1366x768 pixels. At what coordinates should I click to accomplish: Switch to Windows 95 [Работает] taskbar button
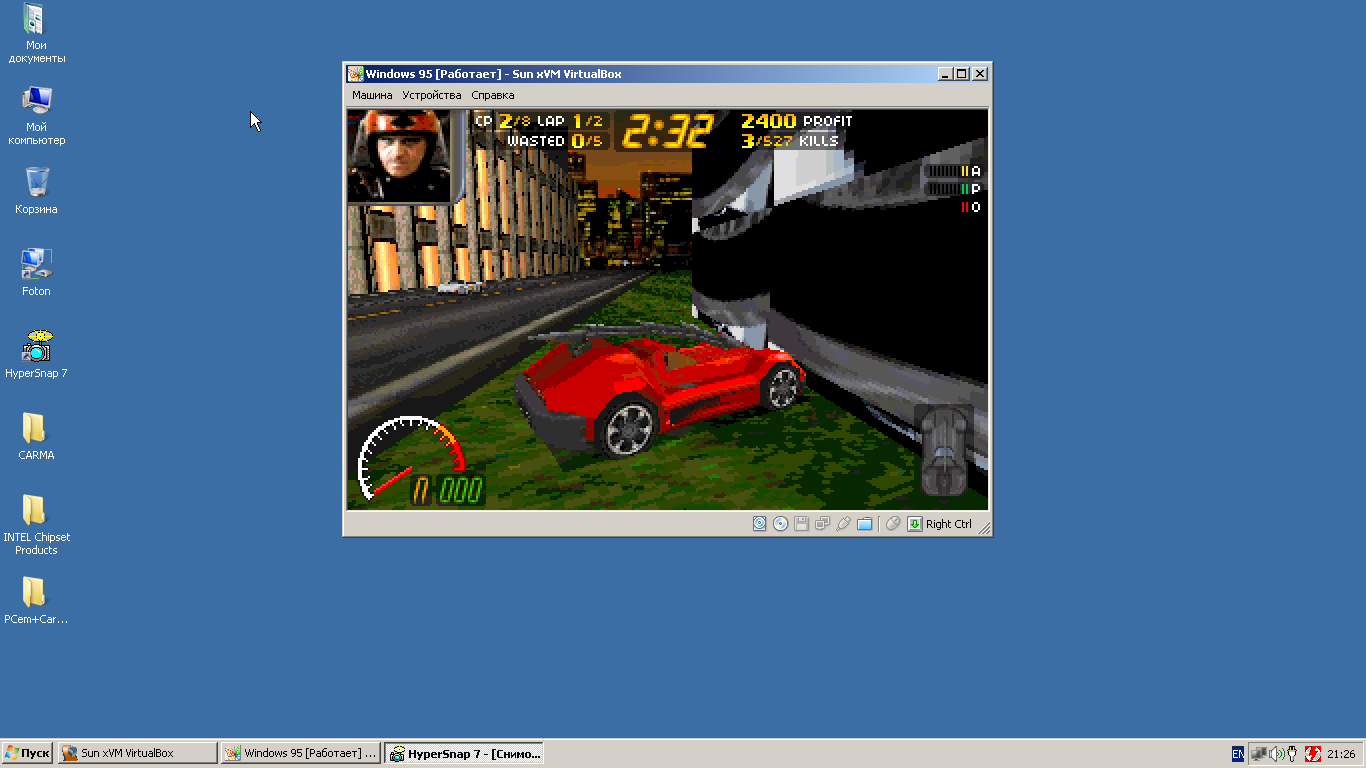click(x=300, y=753)
